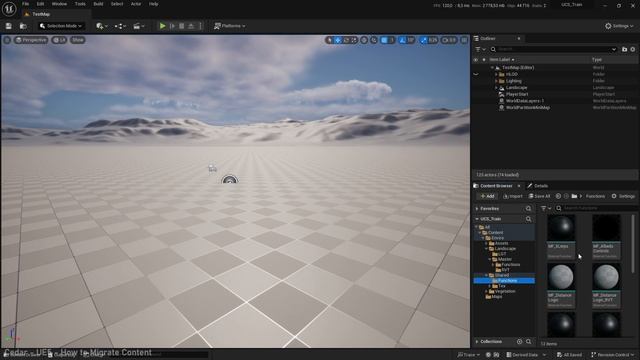The image size is (640, 360).
Task: Click the skip frame button
Action: (172, 26)
